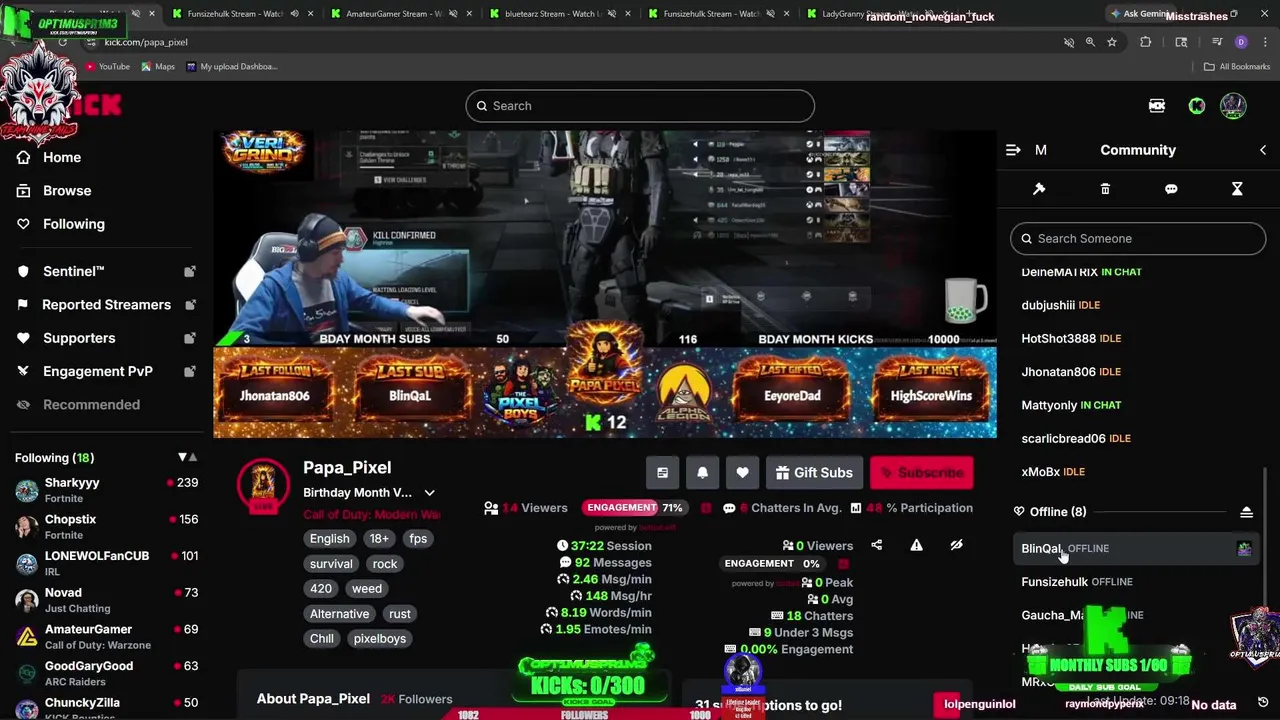Open the YouTube bookmark
This screenshot has height=720, width=1280.
click(x=107, y=67)
